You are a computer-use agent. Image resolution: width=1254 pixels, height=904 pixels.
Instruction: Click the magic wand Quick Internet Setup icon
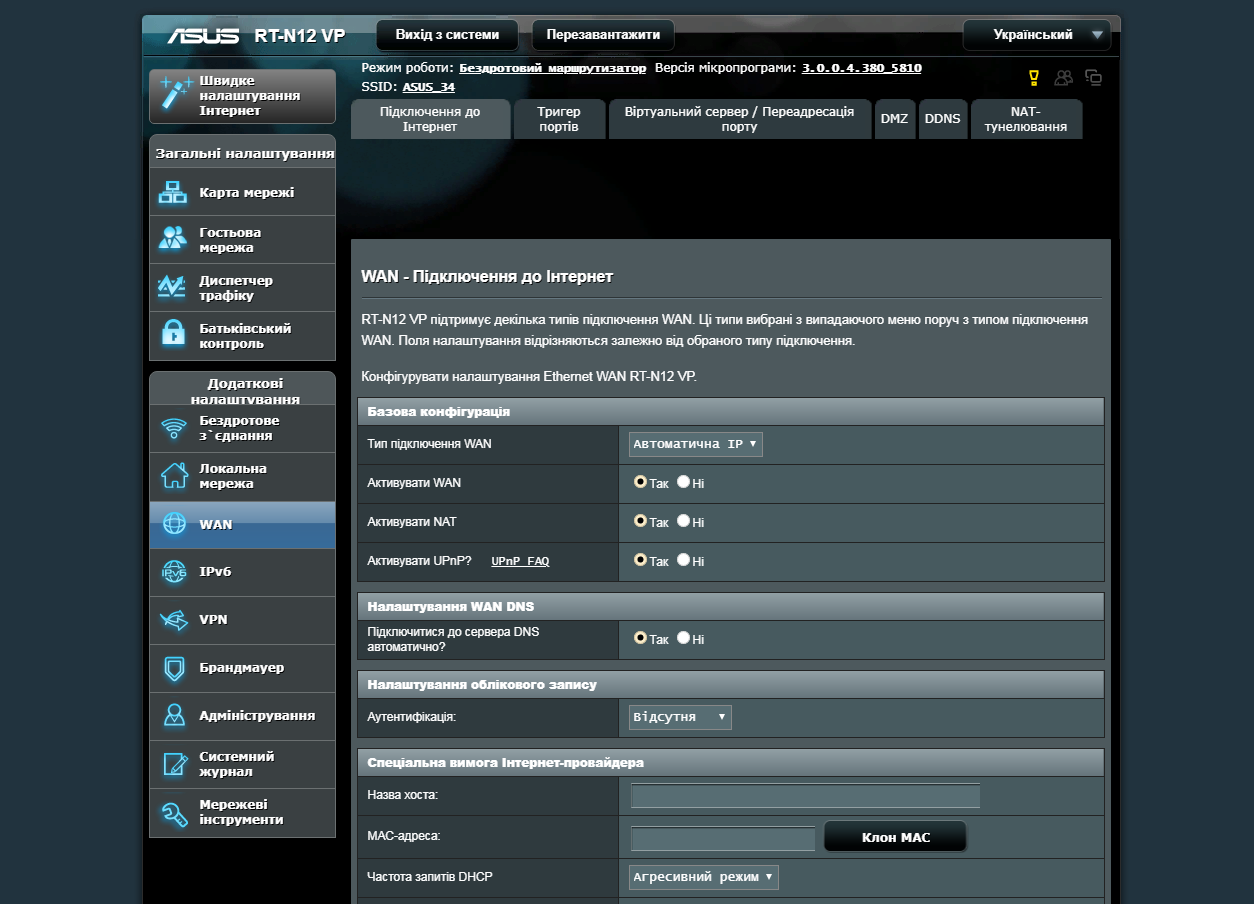pyautogui.click(x=176, y=92)
